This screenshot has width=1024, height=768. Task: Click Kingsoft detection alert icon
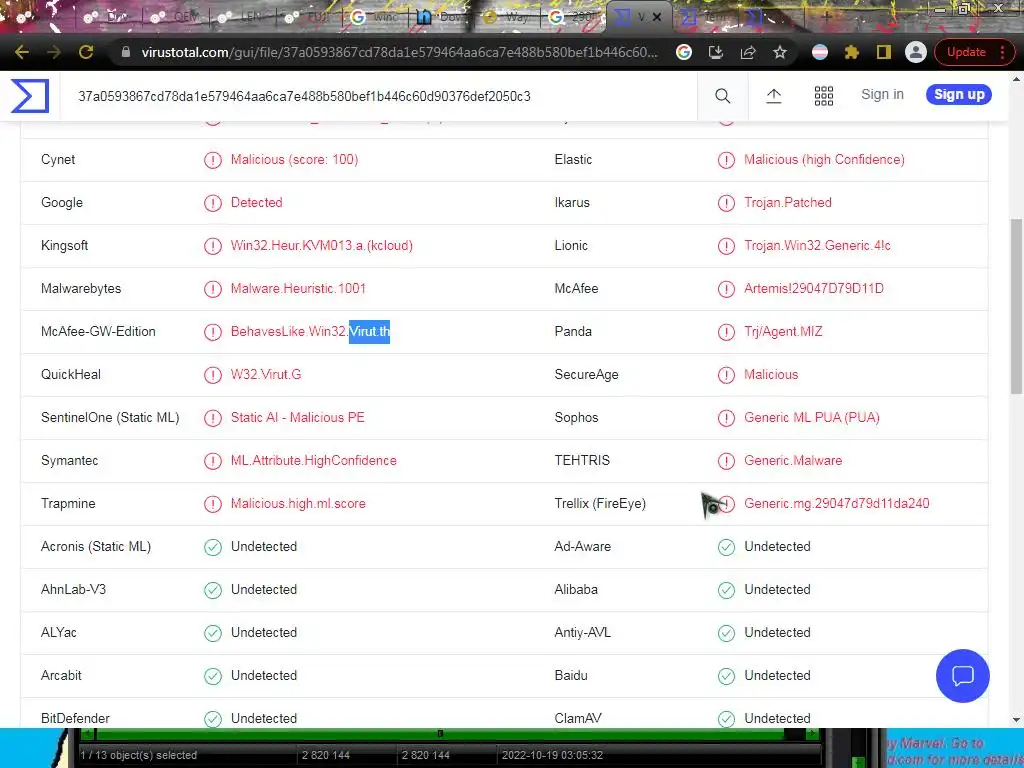coord(212,246)
